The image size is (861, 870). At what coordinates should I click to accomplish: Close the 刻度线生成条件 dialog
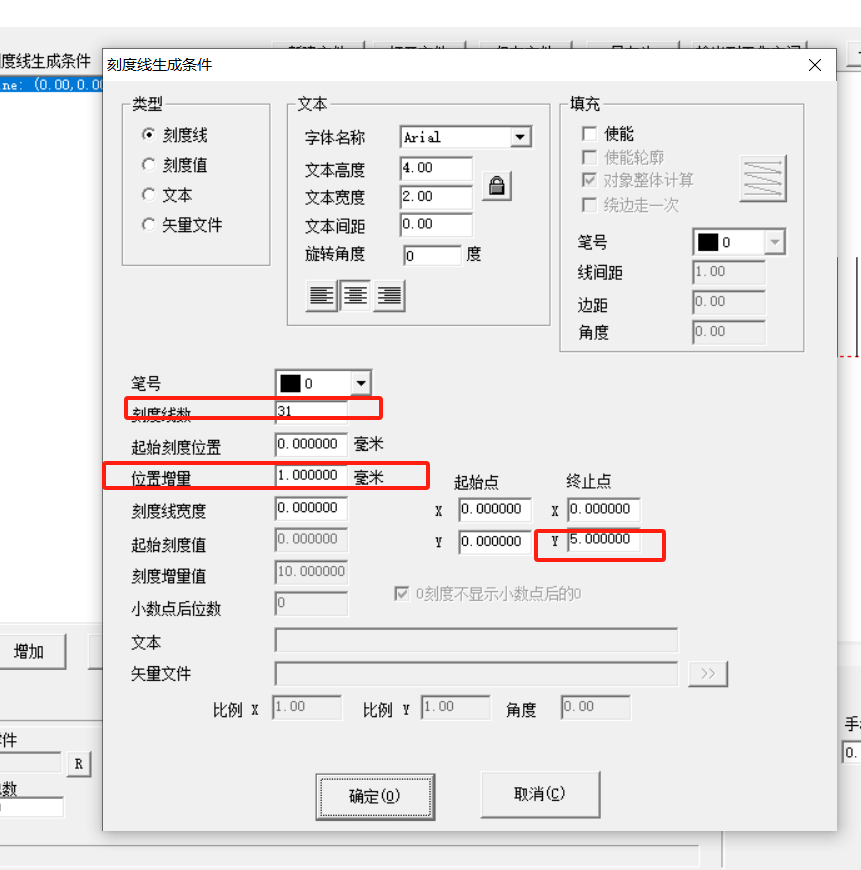click(x=815, y=65)
